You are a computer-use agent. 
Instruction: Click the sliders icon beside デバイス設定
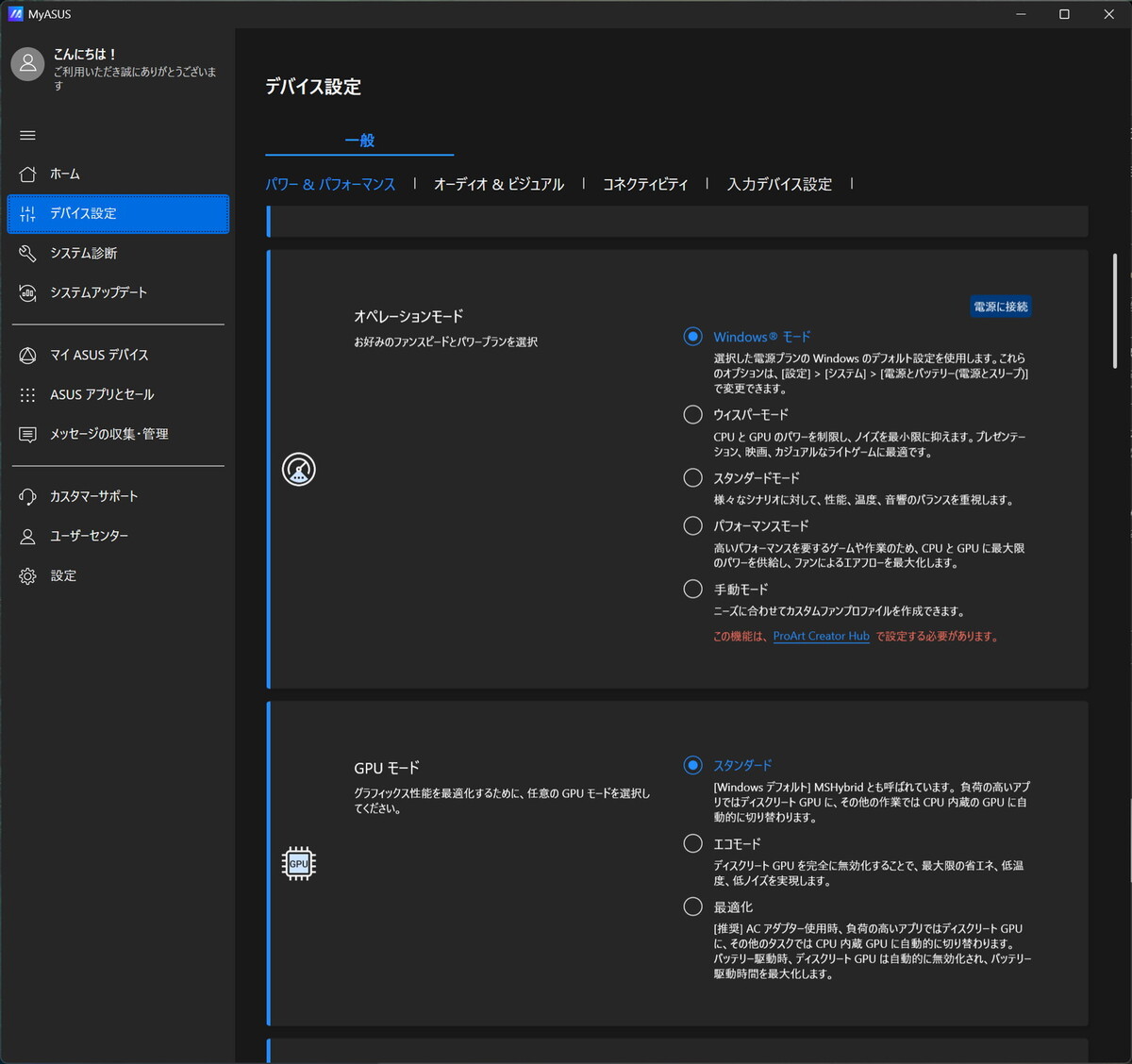(x=27, y=214)
